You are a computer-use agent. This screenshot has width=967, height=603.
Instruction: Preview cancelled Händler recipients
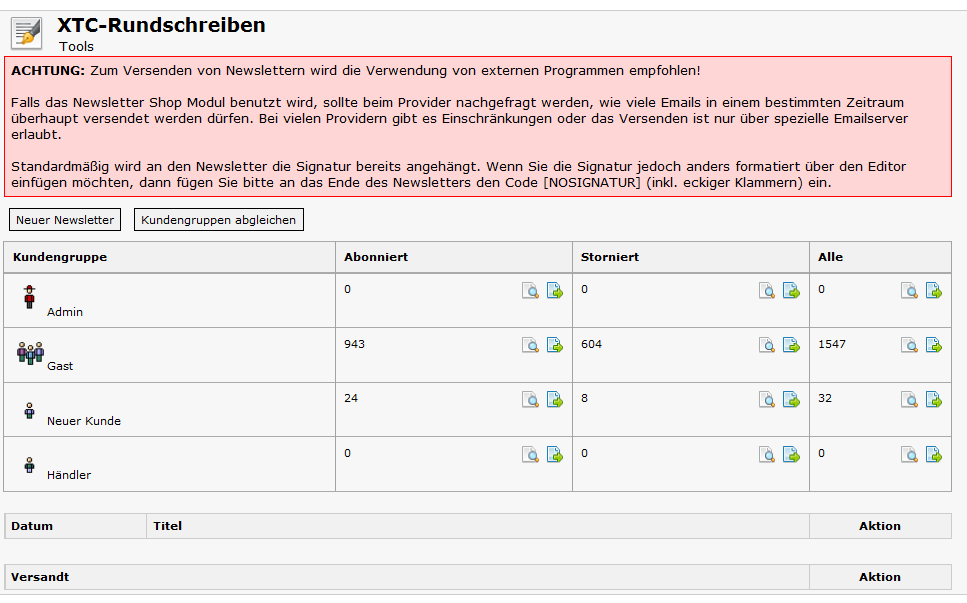(767, 454)
